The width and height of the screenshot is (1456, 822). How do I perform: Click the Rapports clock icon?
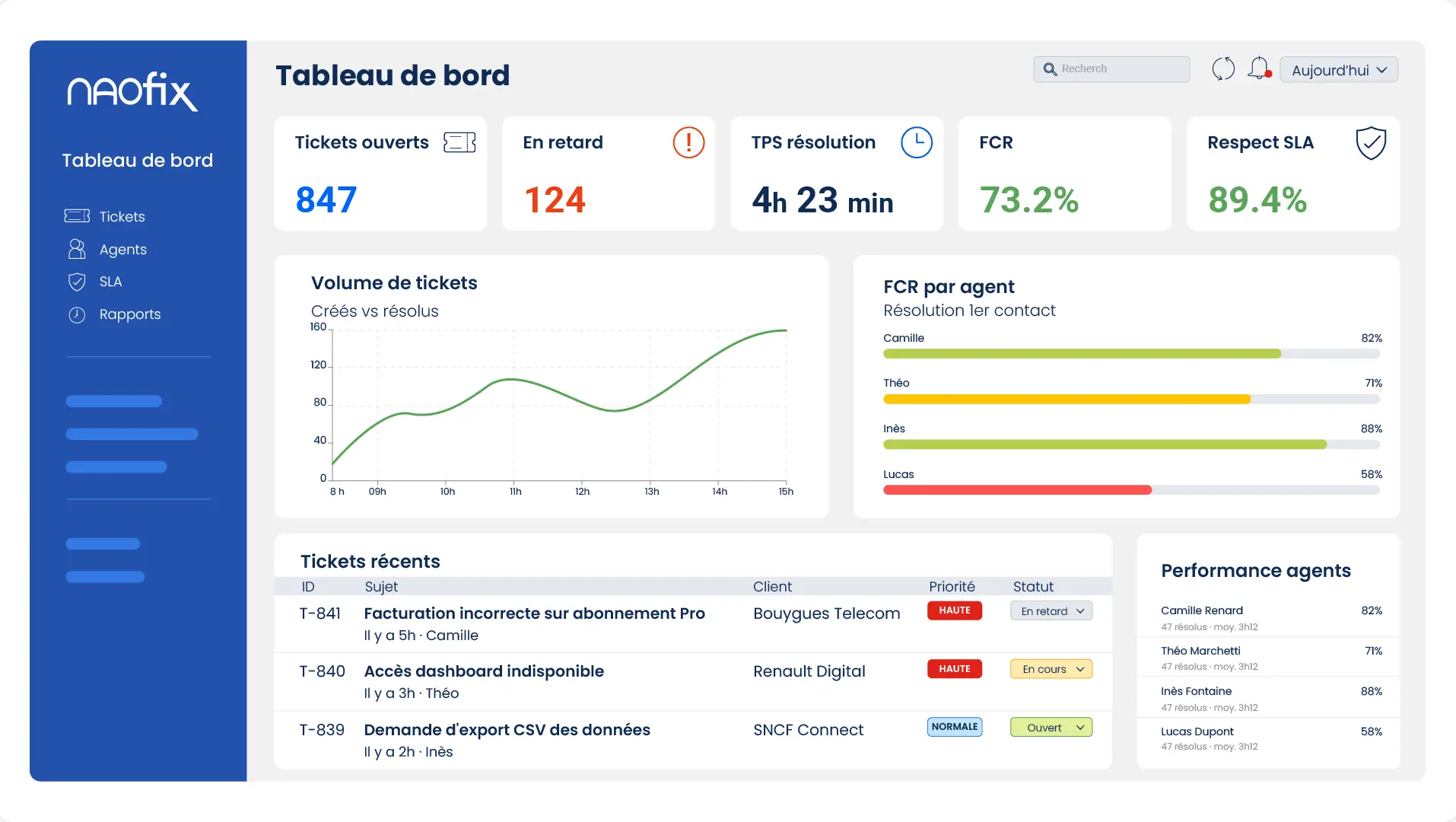click(x=77, y=314)
